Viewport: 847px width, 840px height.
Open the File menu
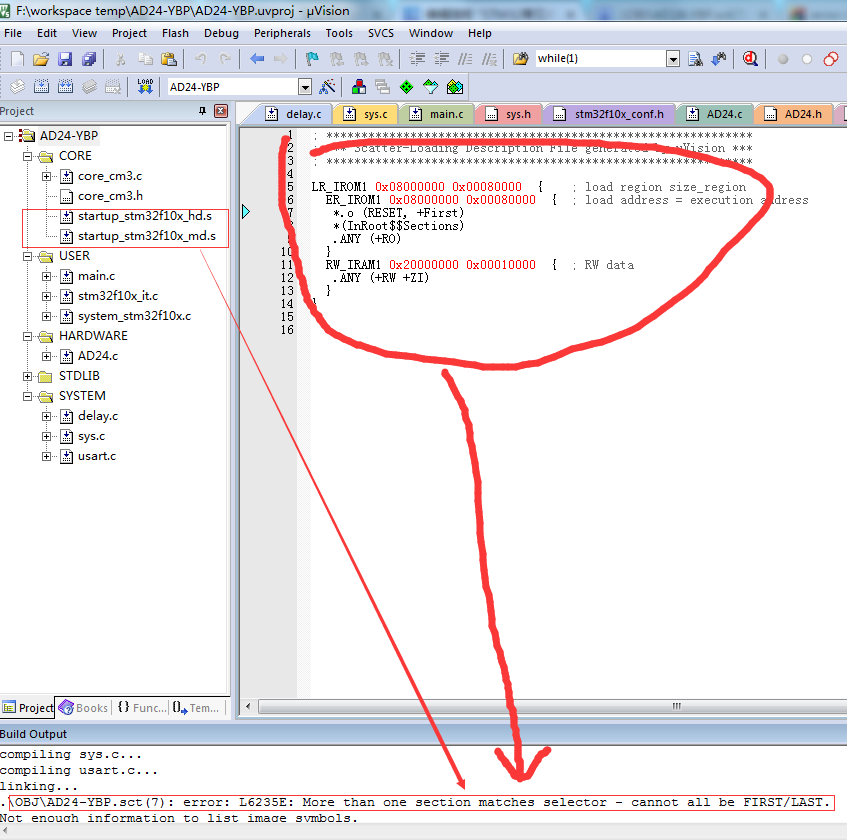pyautogui.click(x=13, y=33)
